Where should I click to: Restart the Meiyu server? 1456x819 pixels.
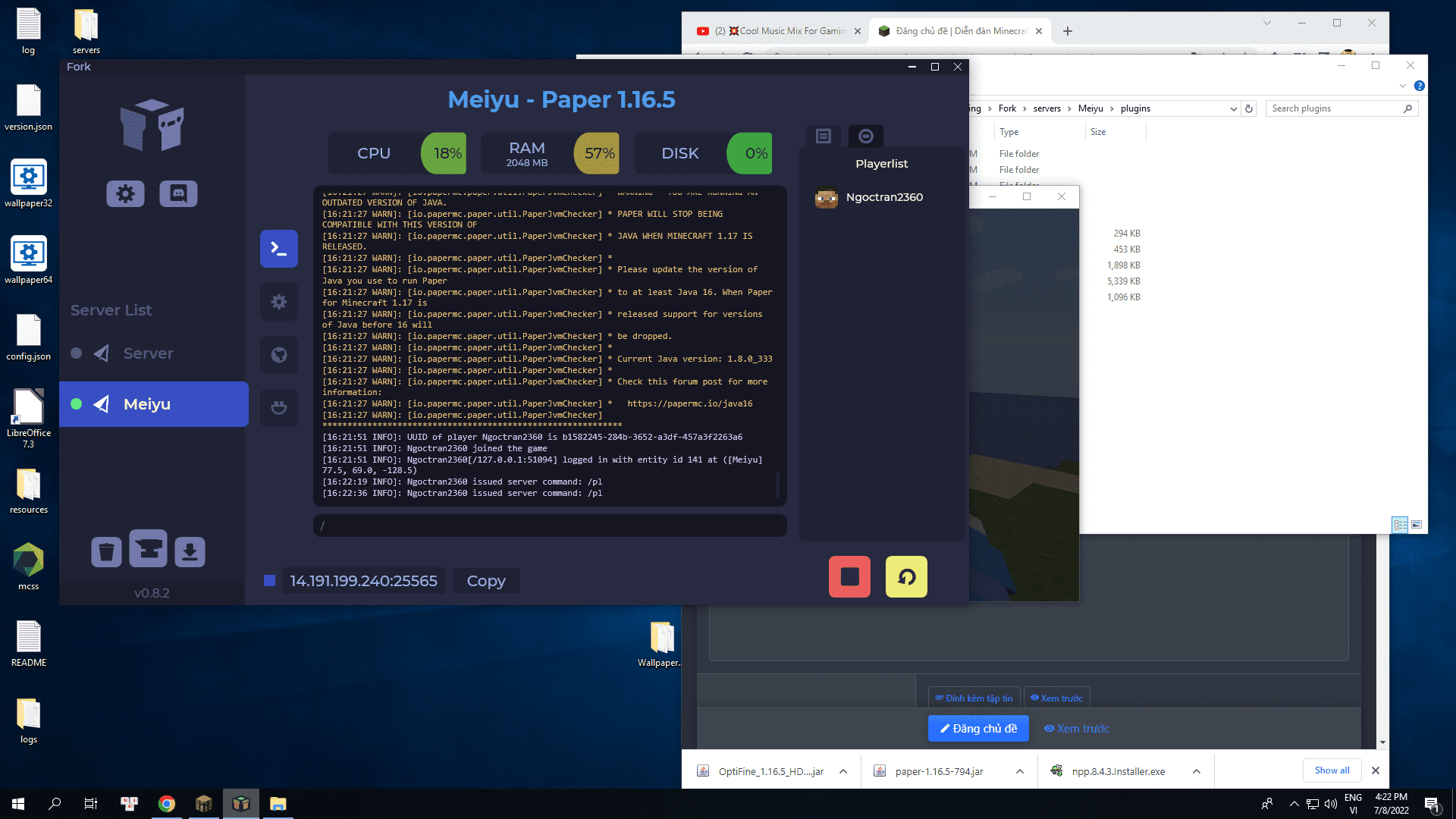coord(906,577)
